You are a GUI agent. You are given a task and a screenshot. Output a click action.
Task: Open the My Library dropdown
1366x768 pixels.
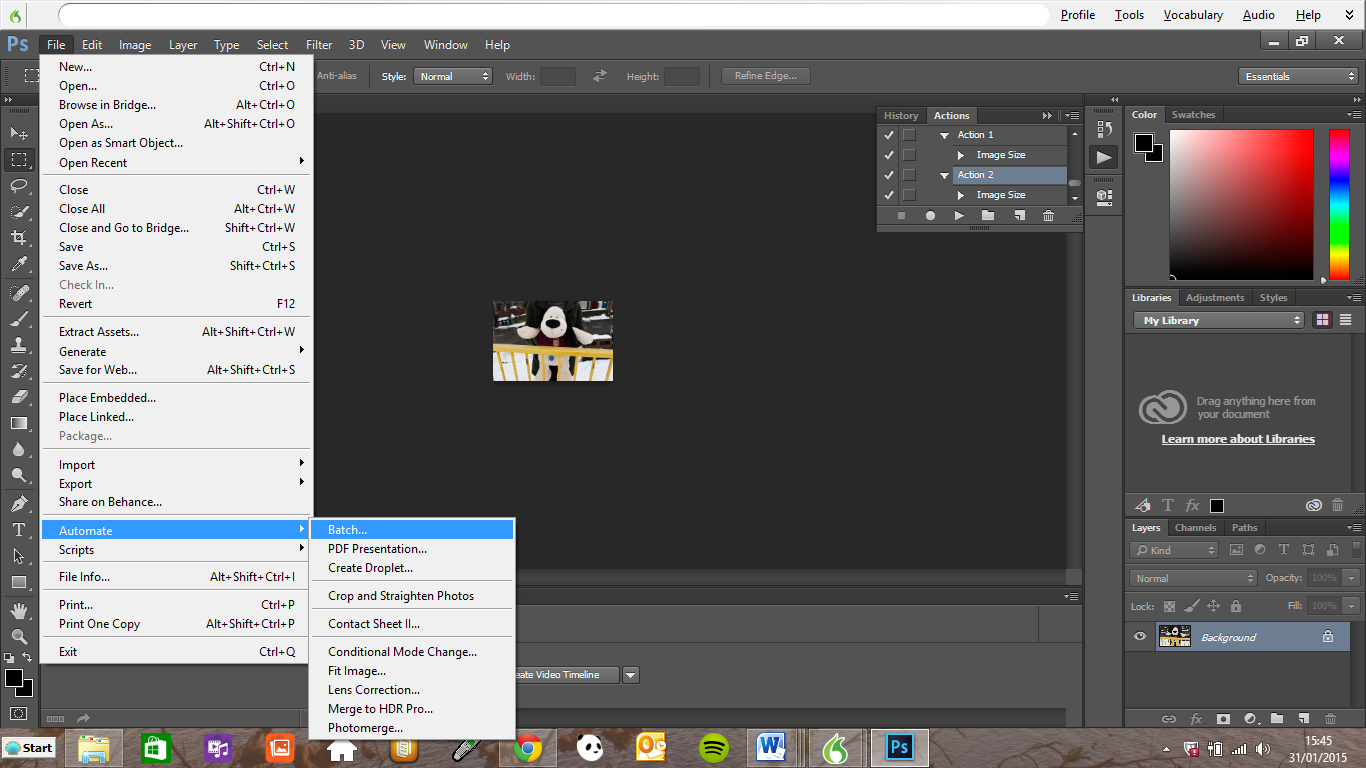[1218, 320]
